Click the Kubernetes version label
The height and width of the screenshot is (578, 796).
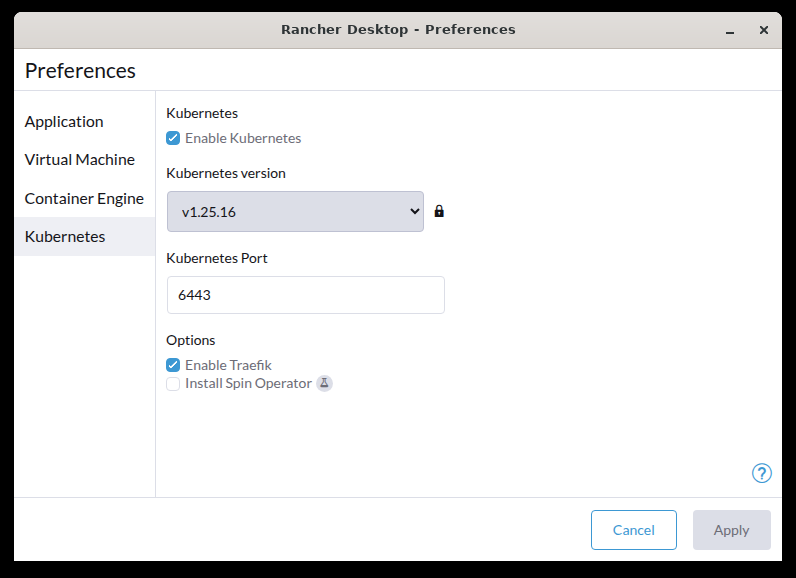coord(226,173)
